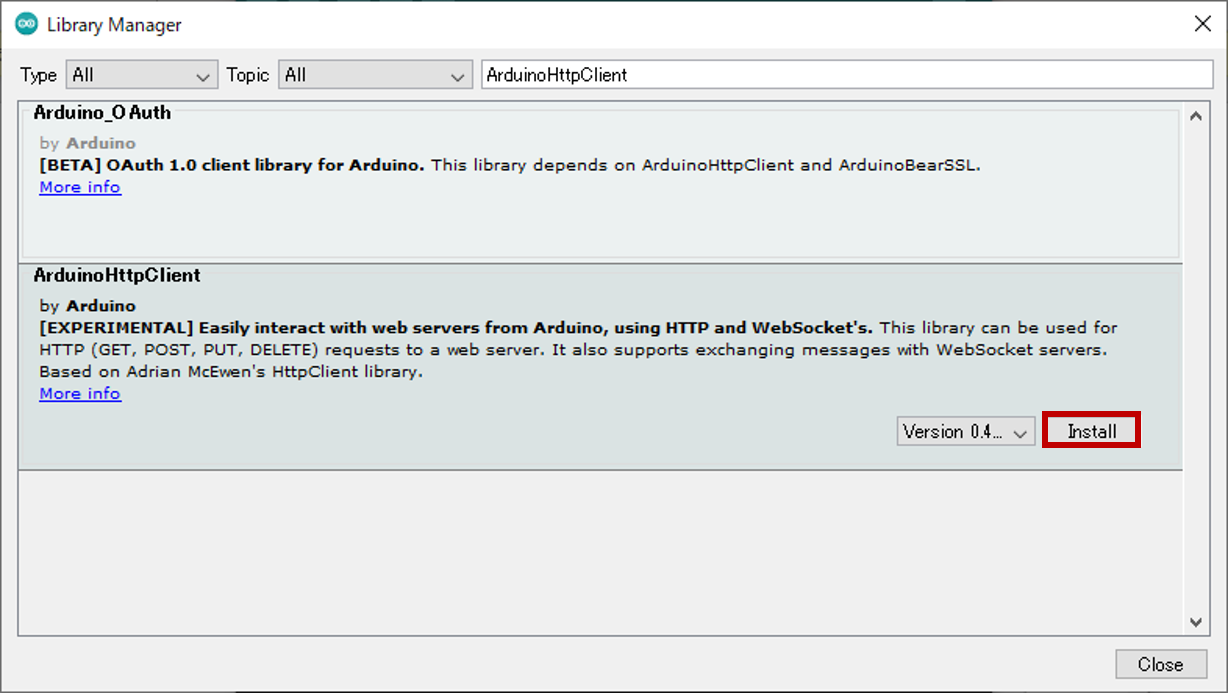Viewport: 1228px width, 693px height.
Task: Open More info link for ArduinoHttpClient
Action: [x=80, y=393]
